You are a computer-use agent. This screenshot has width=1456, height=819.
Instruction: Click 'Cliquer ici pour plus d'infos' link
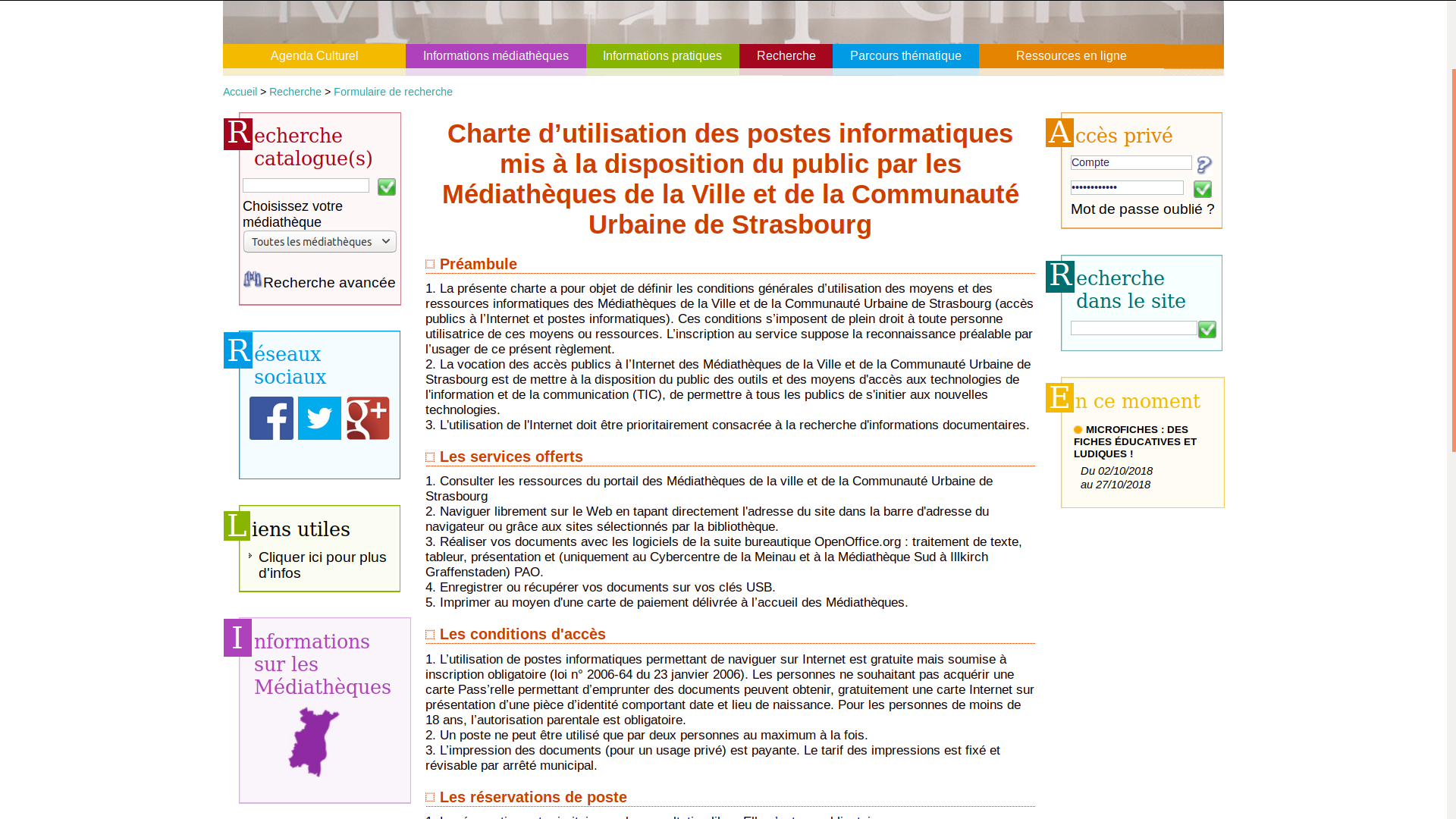(x=322, y=565)
